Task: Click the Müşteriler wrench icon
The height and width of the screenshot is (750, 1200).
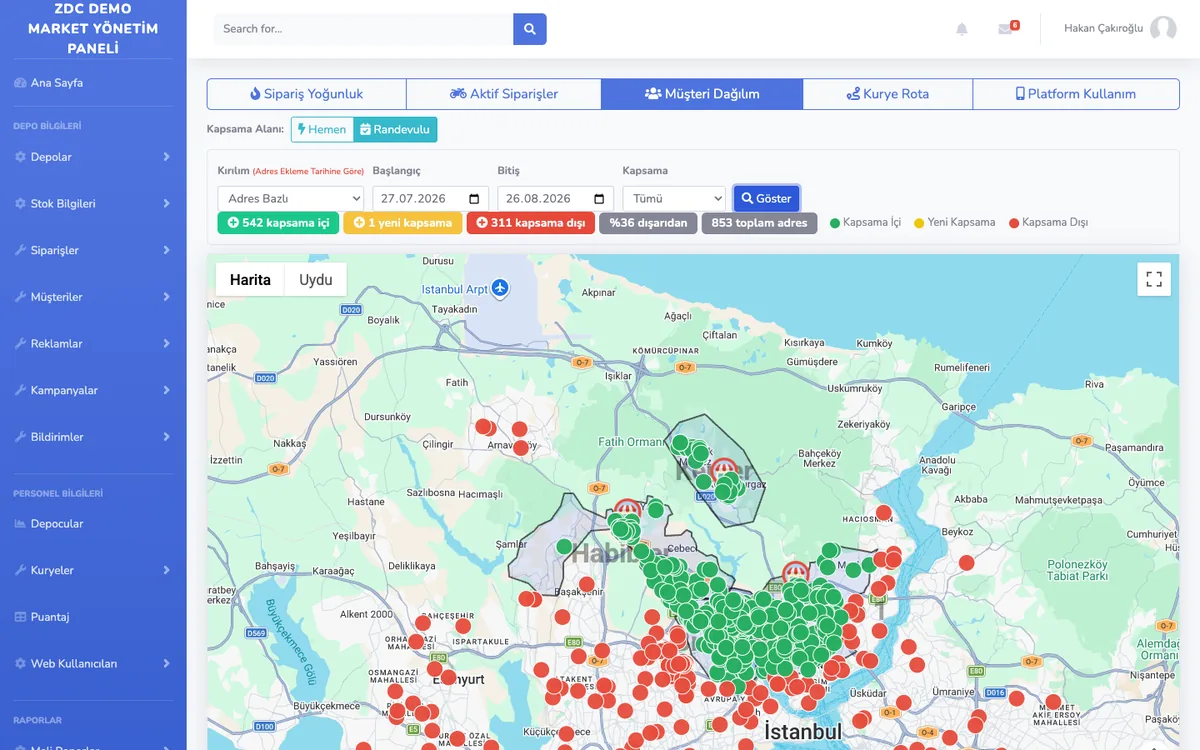Action: click(20, 297)
